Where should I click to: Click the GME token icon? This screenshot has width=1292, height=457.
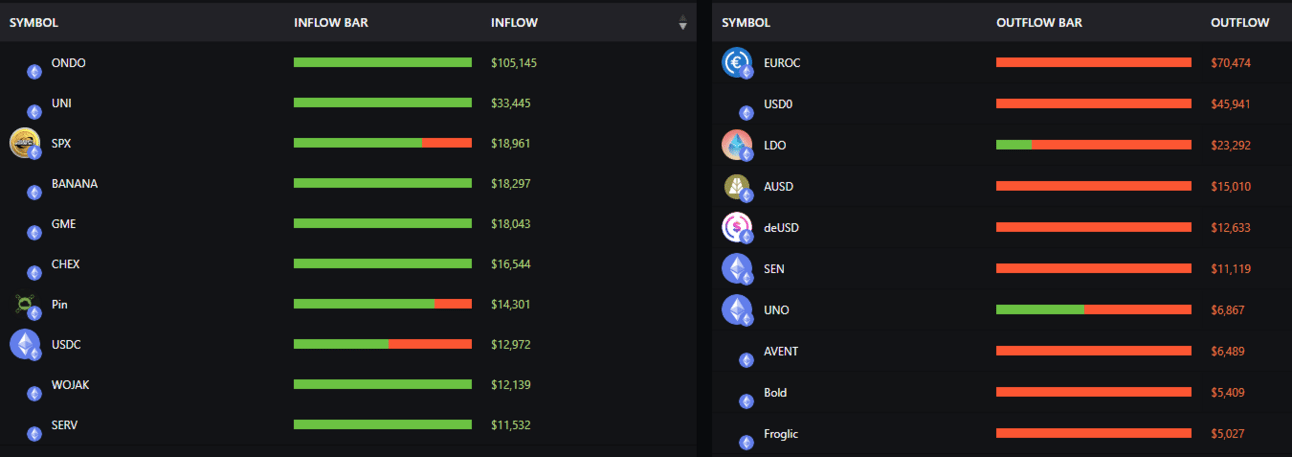(x=34, y=232)
